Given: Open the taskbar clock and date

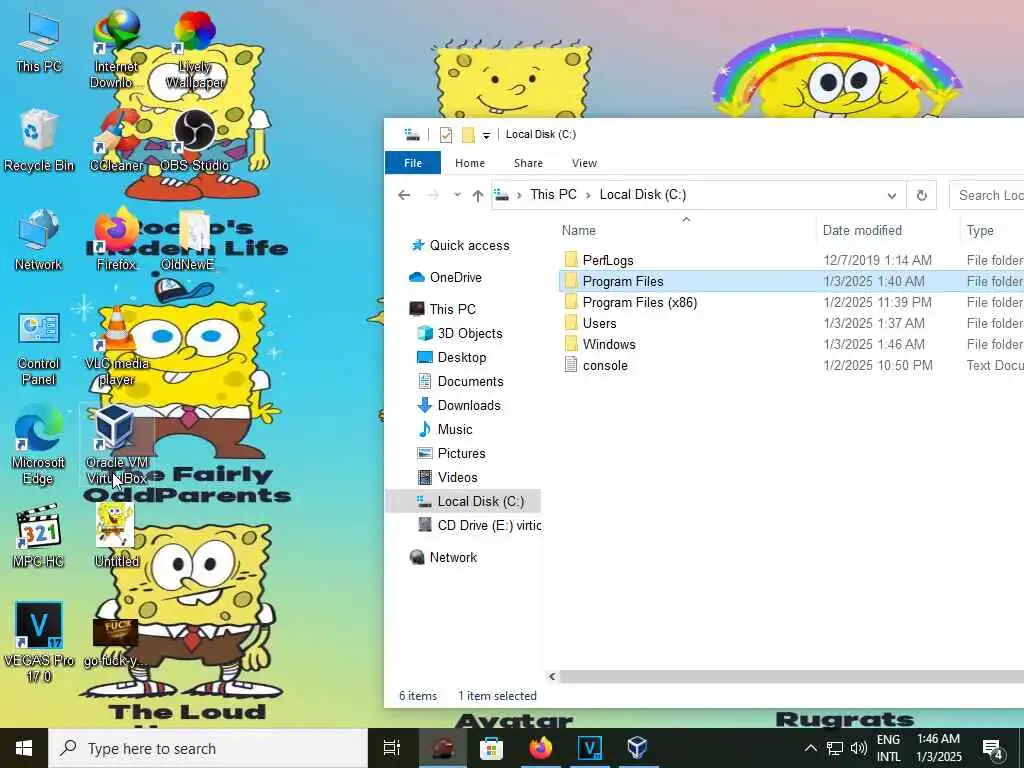Looking at the screenshot, I should (939, 748).
